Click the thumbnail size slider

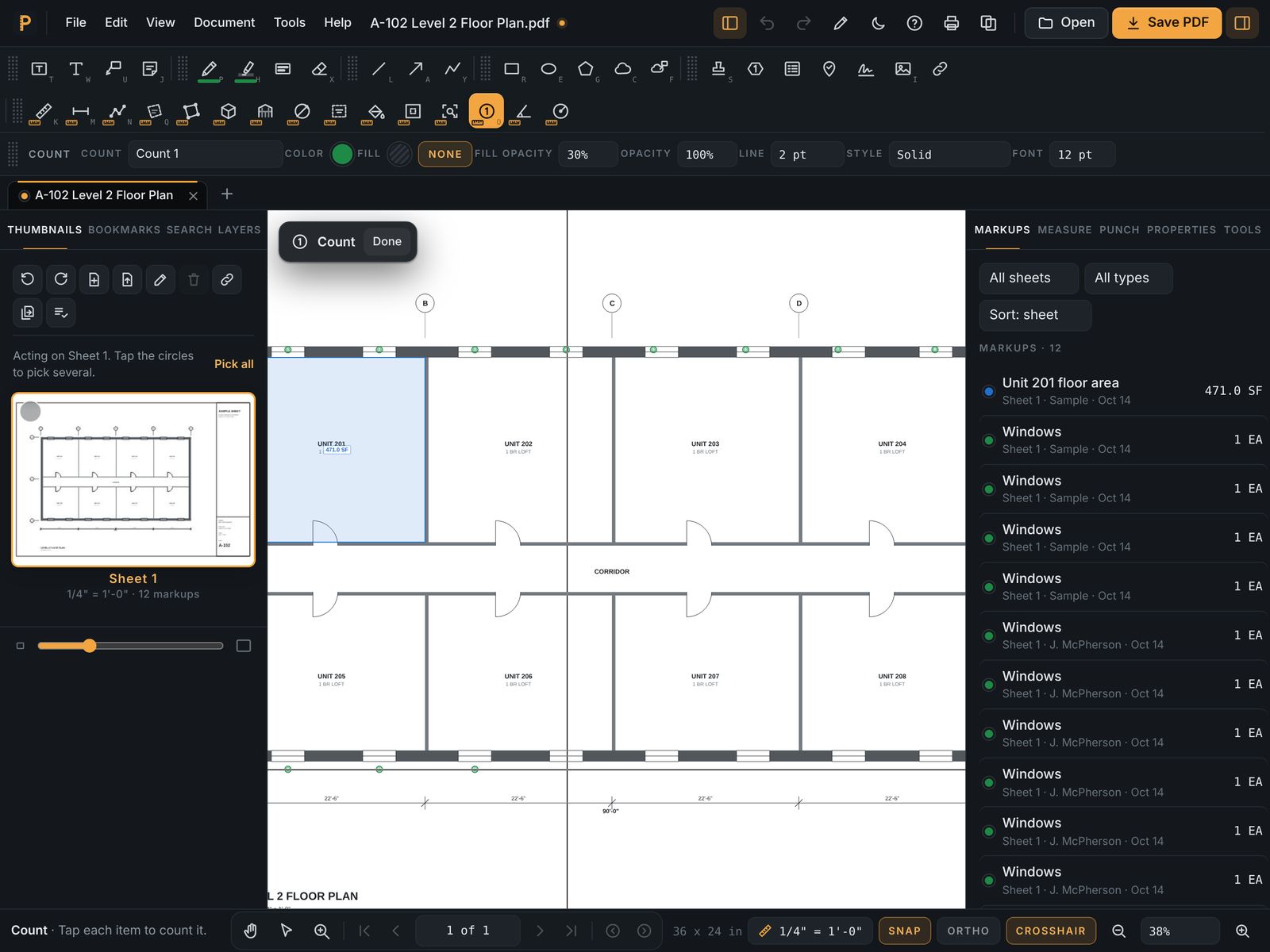(130, 646)
